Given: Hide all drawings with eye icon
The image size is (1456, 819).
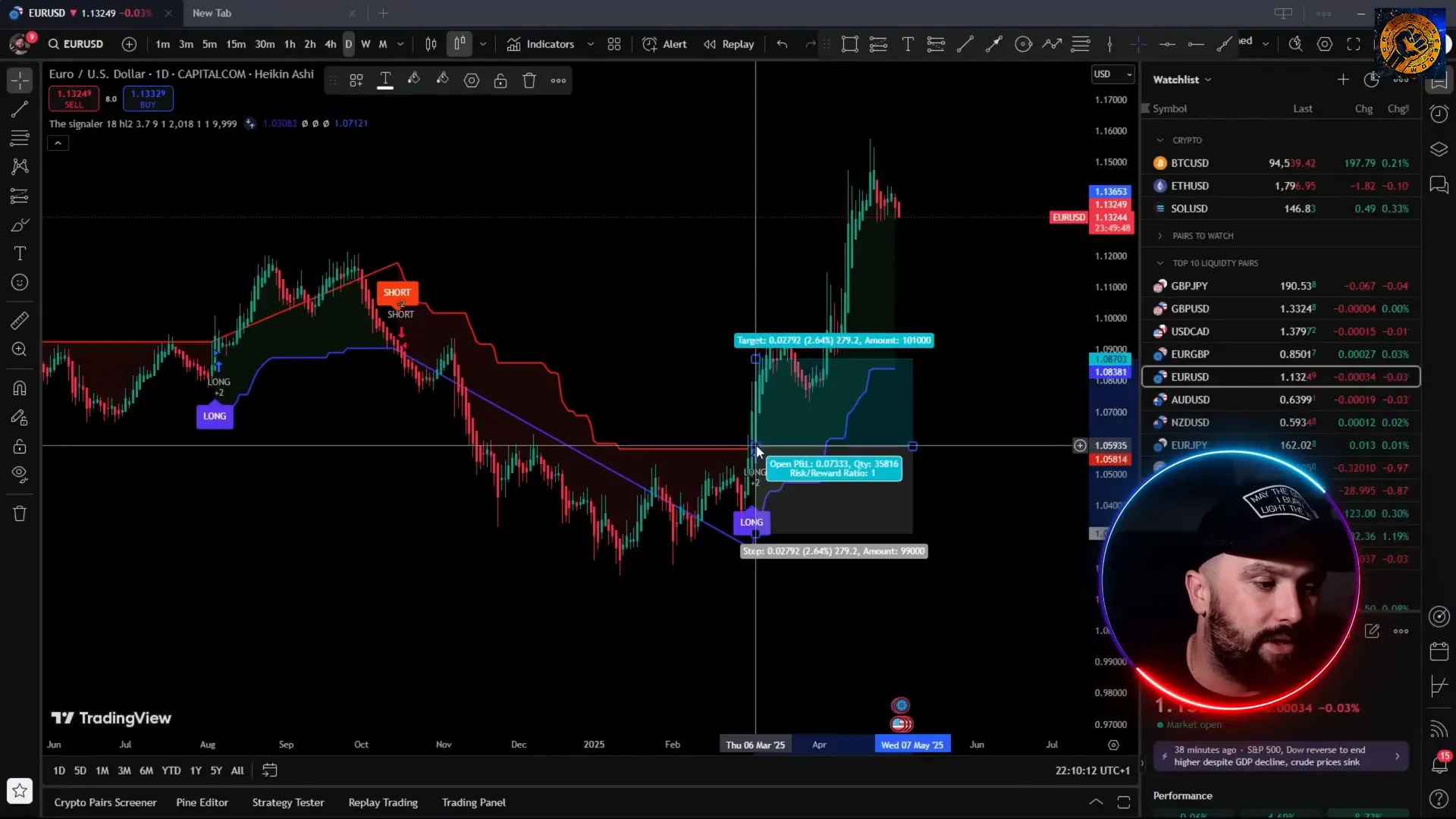Looking at the screenshot, I should (x=20, y=475).
